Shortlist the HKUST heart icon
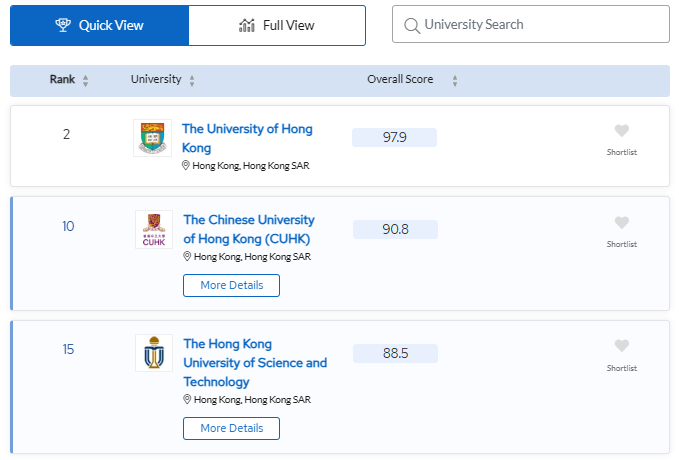This screenshot has width=679, height=460. pyautogui.click(x=622, y=346)
